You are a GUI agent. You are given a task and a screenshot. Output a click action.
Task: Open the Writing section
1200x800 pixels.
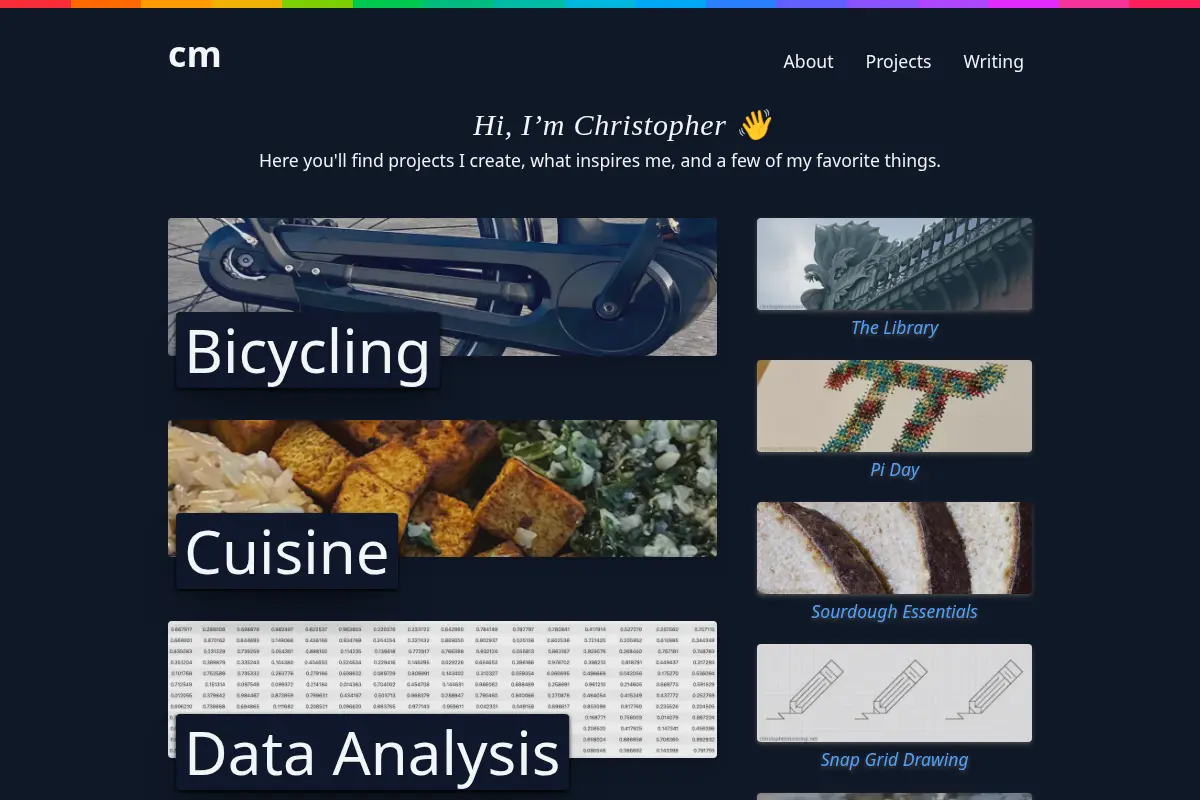(x=993, y=62)
